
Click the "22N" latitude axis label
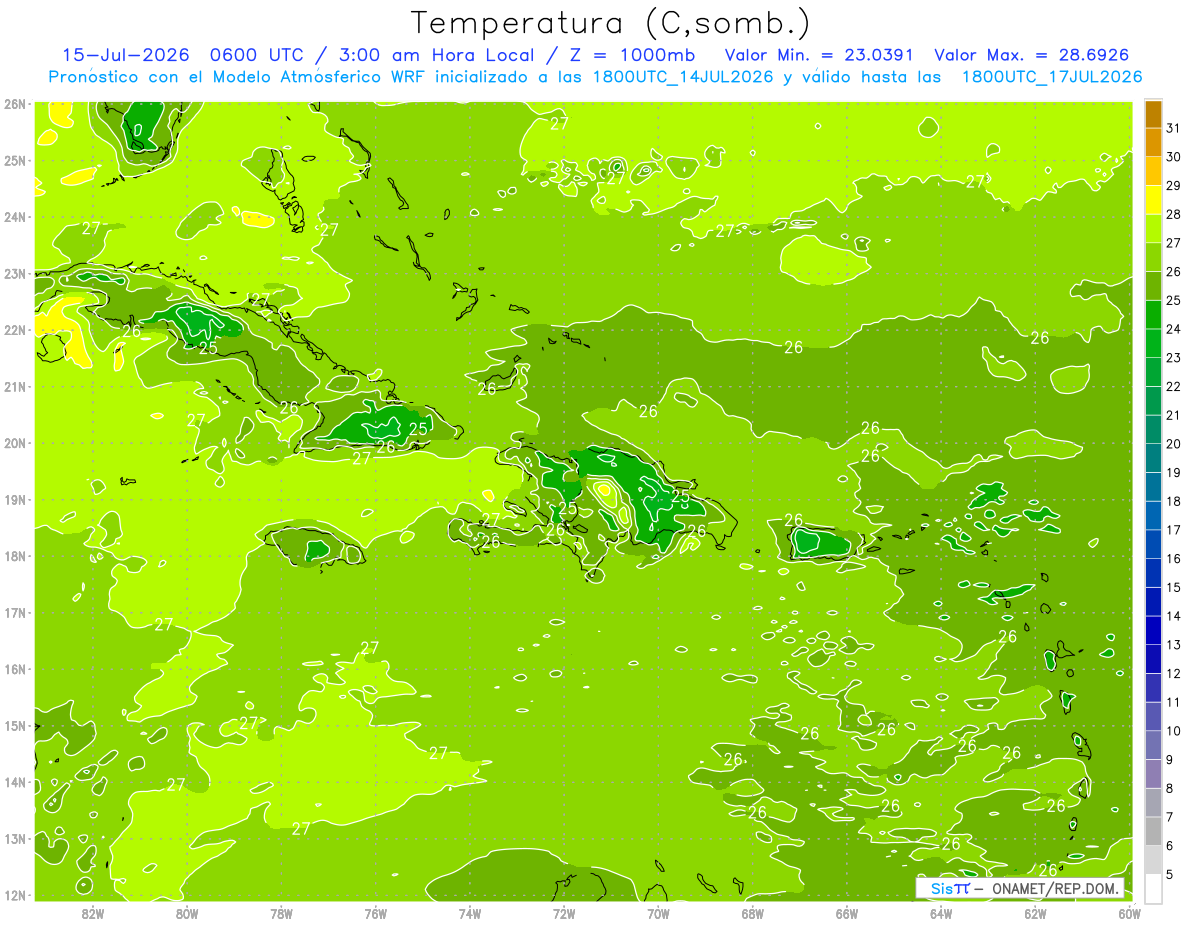(x=15, y=330)
